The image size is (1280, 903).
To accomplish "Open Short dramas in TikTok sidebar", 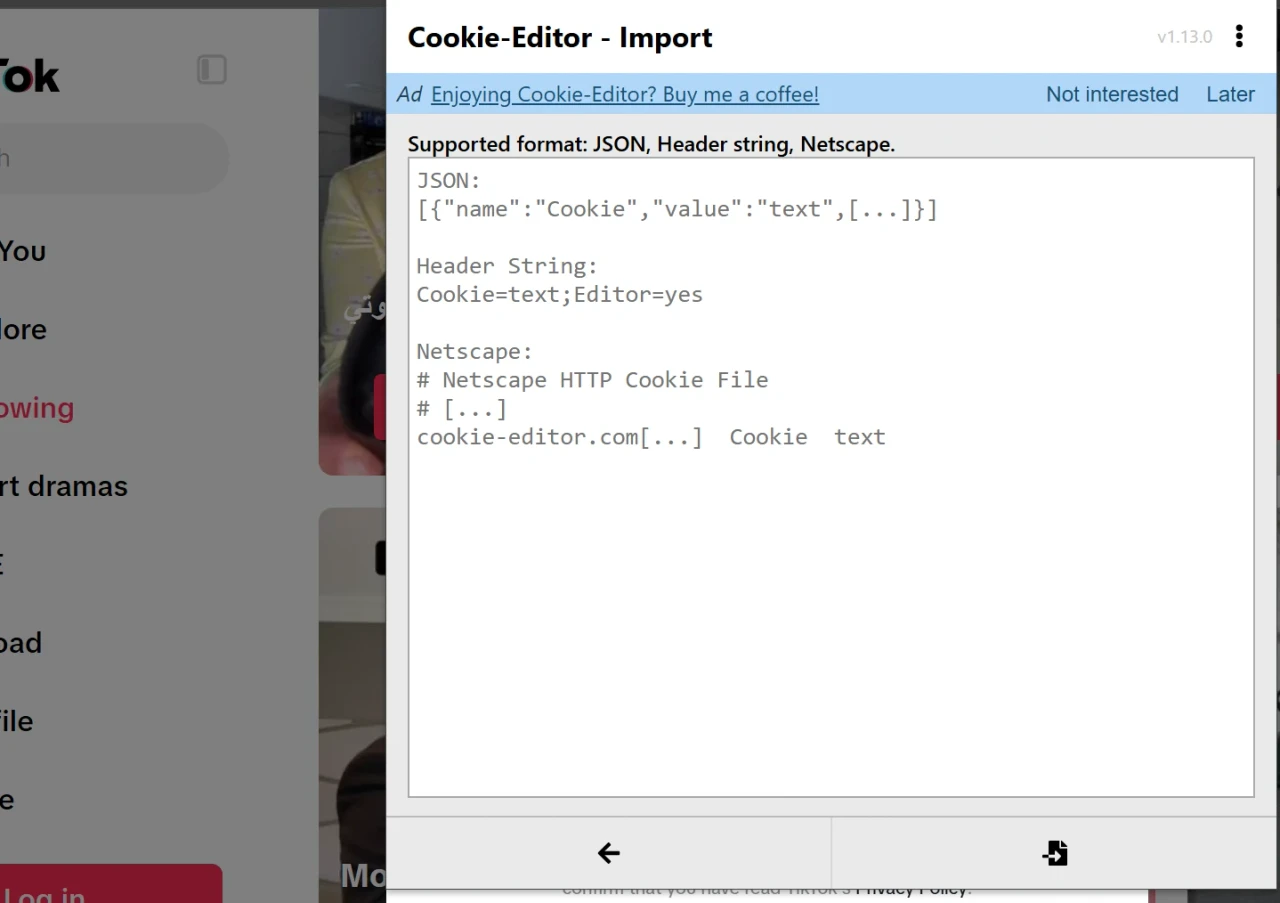I will [64, 486].
